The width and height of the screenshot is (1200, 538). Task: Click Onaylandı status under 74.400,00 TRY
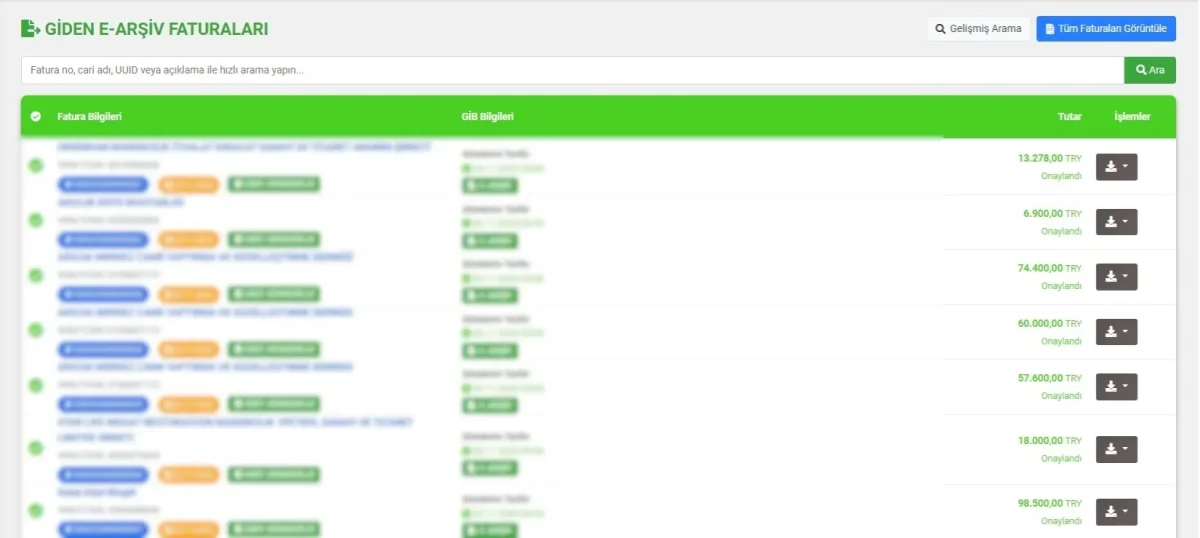coord(1061,286)
